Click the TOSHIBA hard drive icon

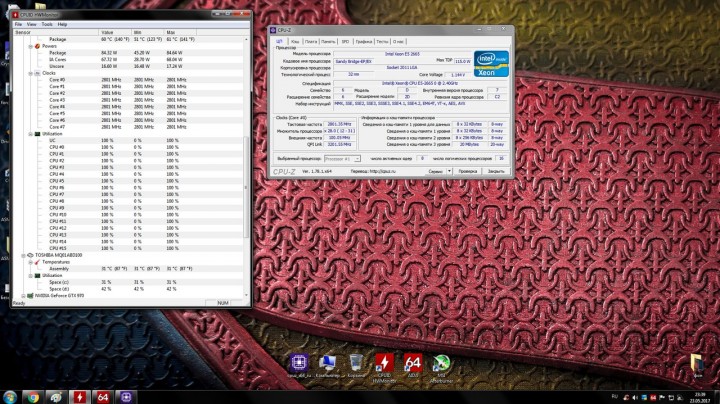(x=30, y=255)
